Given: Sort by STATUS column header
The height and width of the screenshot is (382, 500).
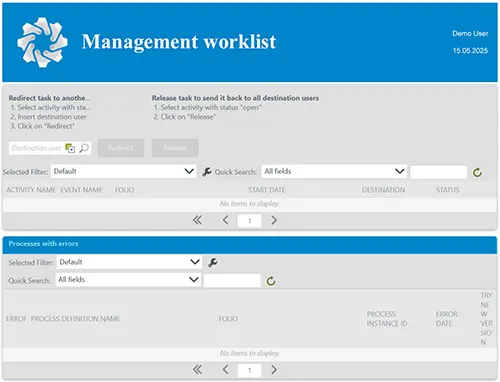Looking at the screenshot, I should click(x=447, y=190).
